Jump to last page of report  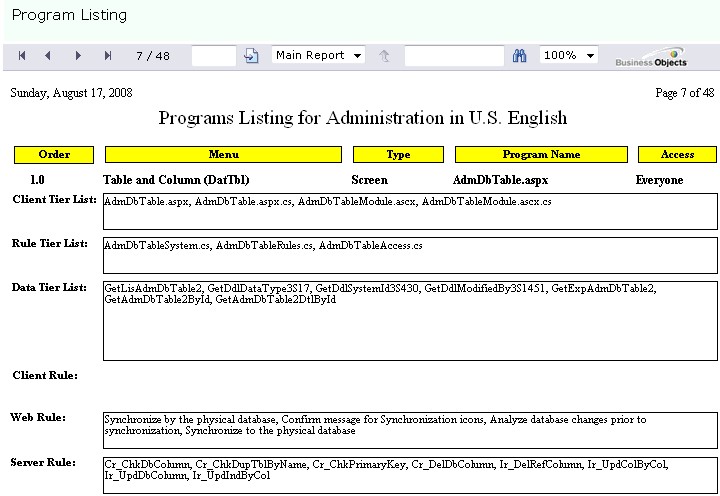108,56
